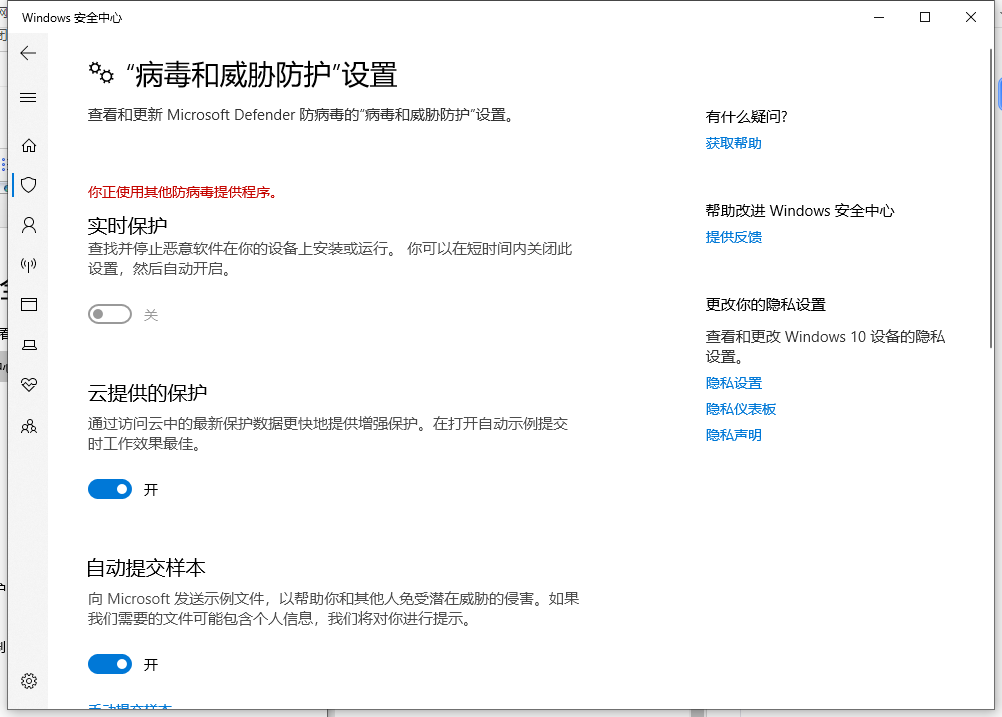Viewport: 1002px width, 717px height.
Task: Open firewall & network protection icon
Action: [29, 265]
